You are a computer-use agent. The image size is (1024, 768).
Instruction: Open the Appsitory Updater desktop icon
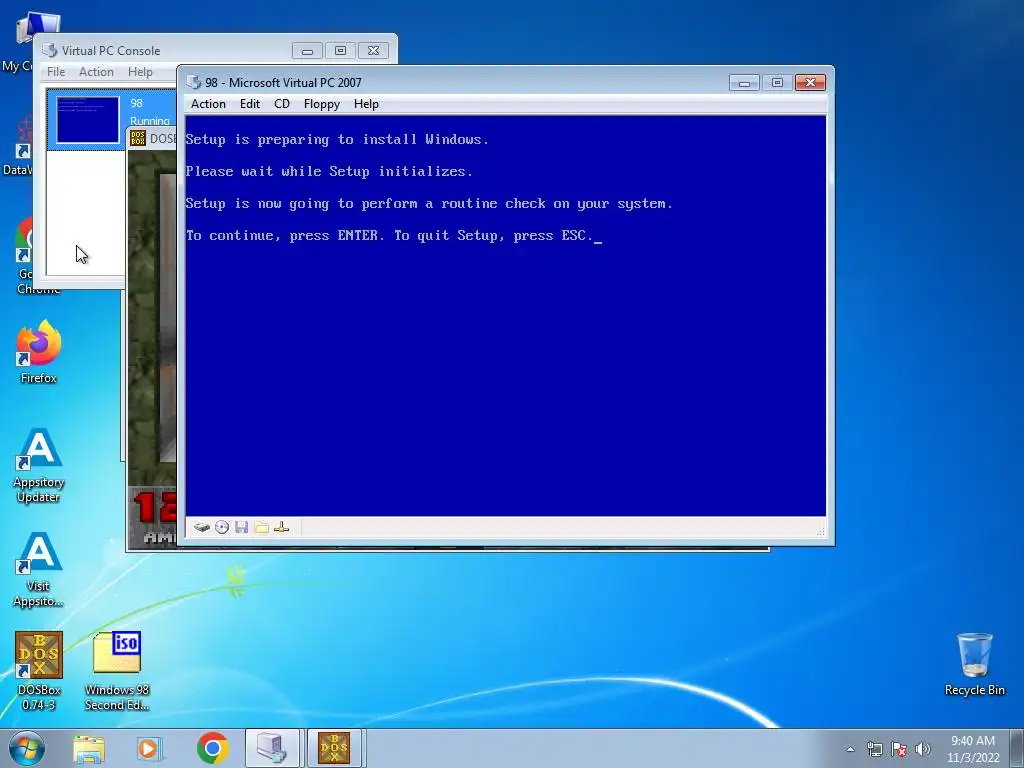pyautogui.click(x=39, y=465)
